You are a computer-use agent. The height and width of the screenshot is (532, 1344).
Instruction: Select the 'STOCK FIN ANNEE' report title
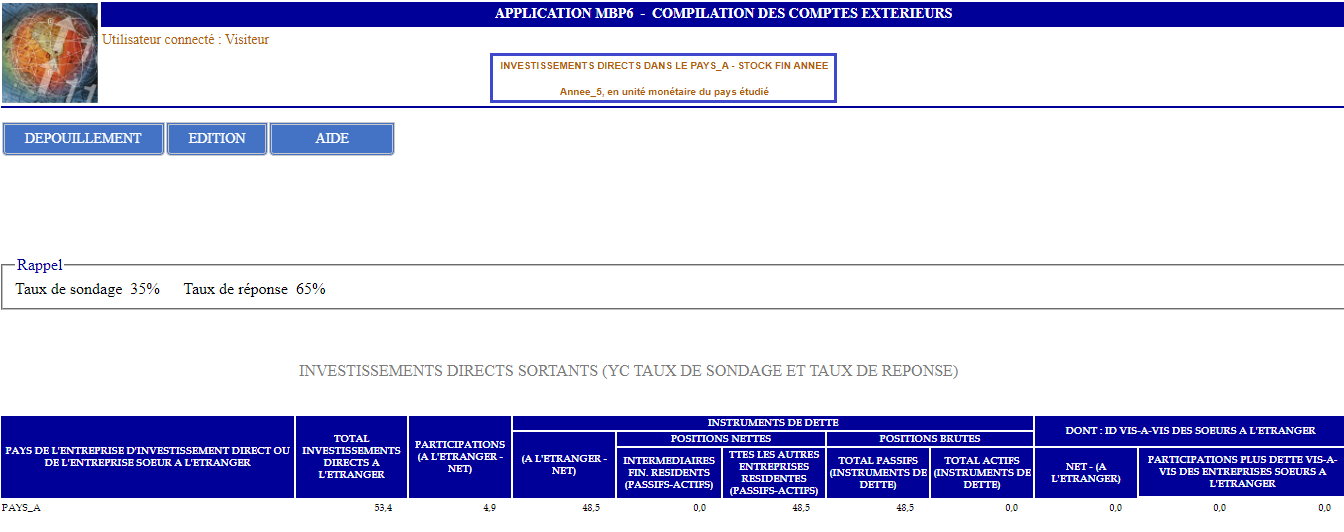pos(664,66)
